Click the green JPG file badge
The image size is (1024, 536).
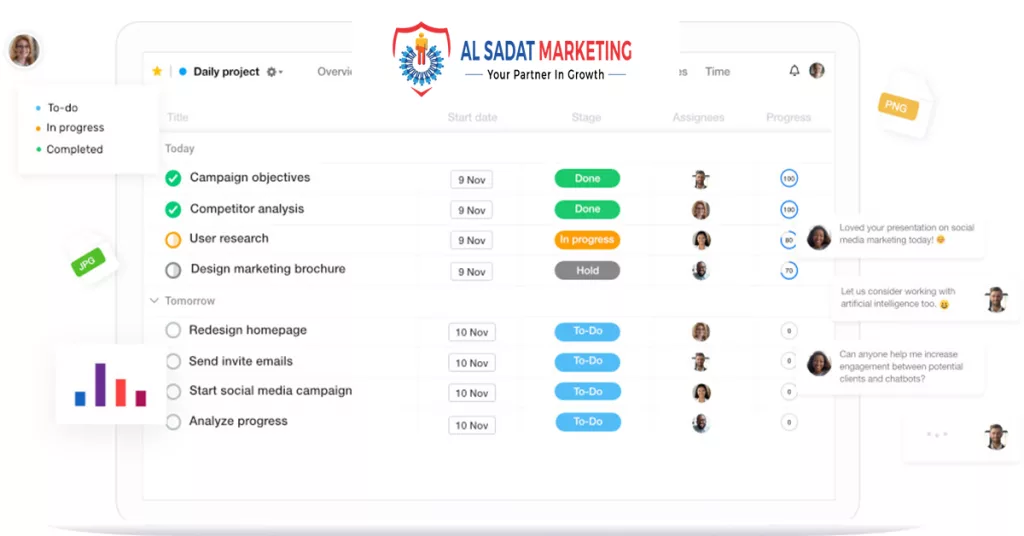(x=88, y=262)
